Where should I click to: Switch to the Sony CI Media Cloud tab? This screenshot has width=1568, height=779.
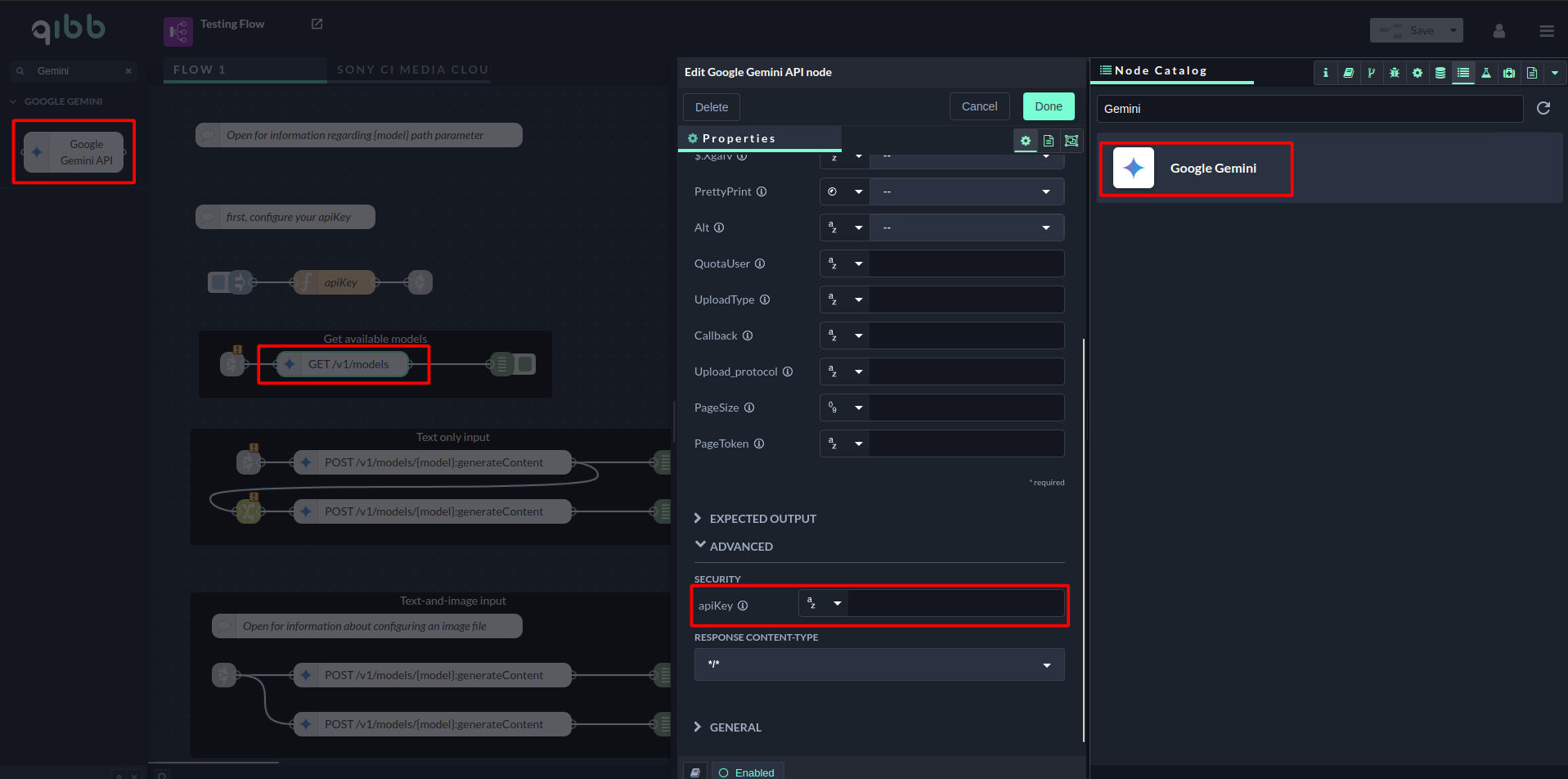point(412,70)
